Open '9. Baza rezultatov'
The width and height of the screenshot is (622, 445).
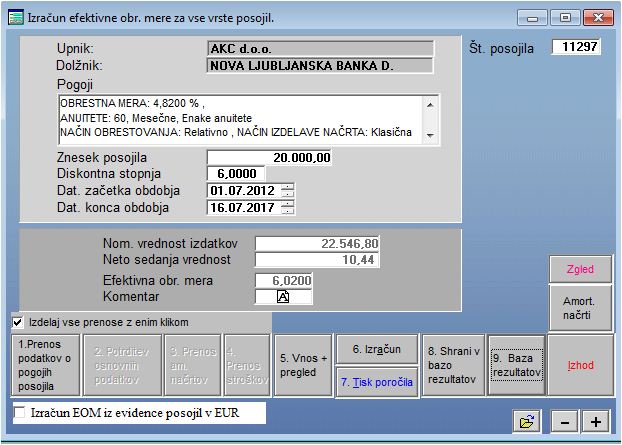pos(516,366)
